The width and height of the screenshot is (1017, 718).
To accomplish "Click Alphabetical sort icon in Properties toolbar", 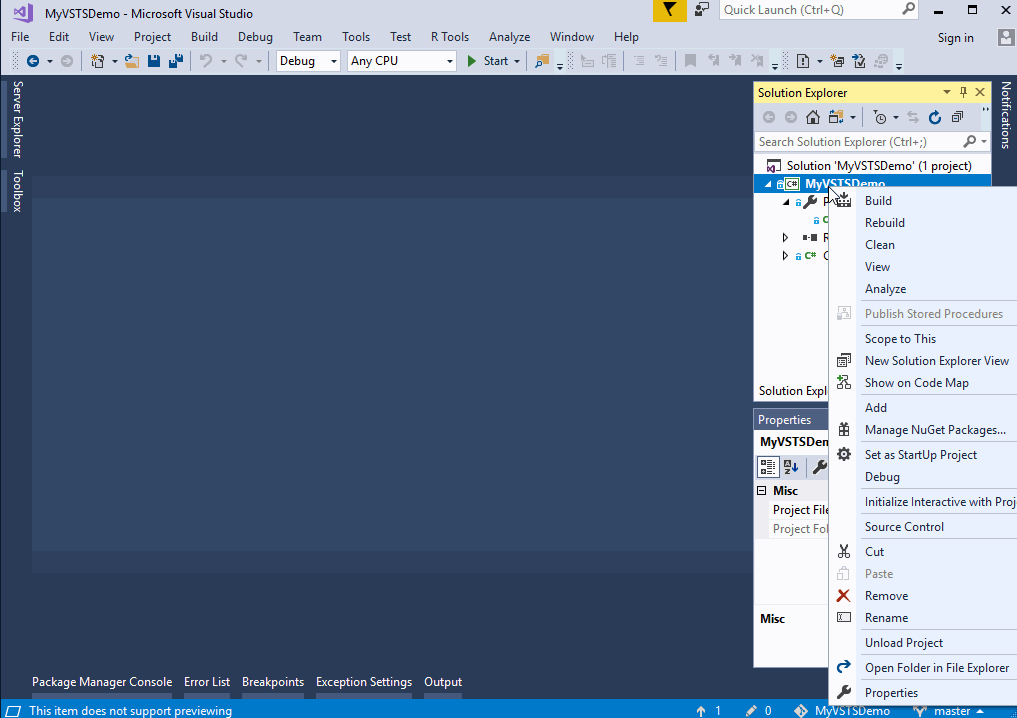I will pyautogui.click(x=791, y=466).
